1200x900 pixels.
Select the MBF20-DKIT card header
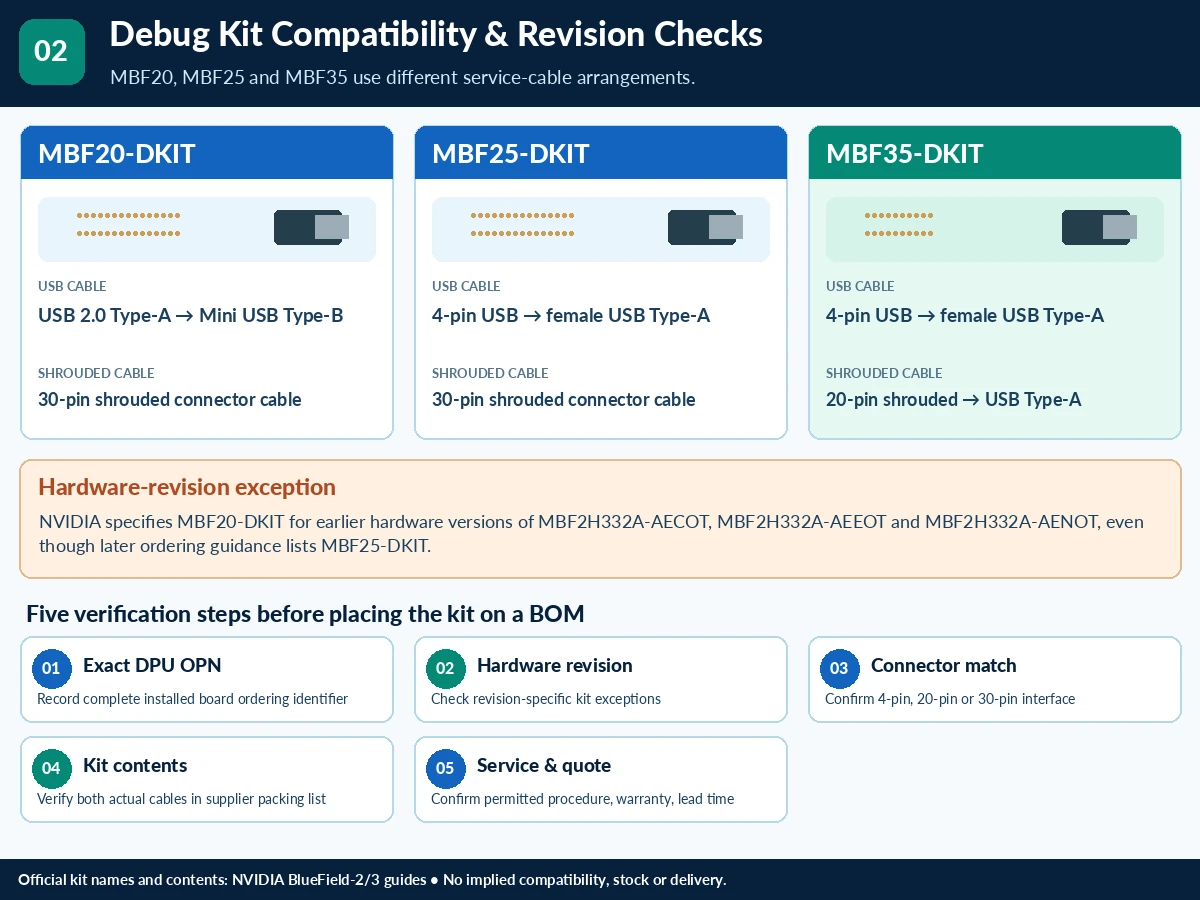(x=207, y=153)
